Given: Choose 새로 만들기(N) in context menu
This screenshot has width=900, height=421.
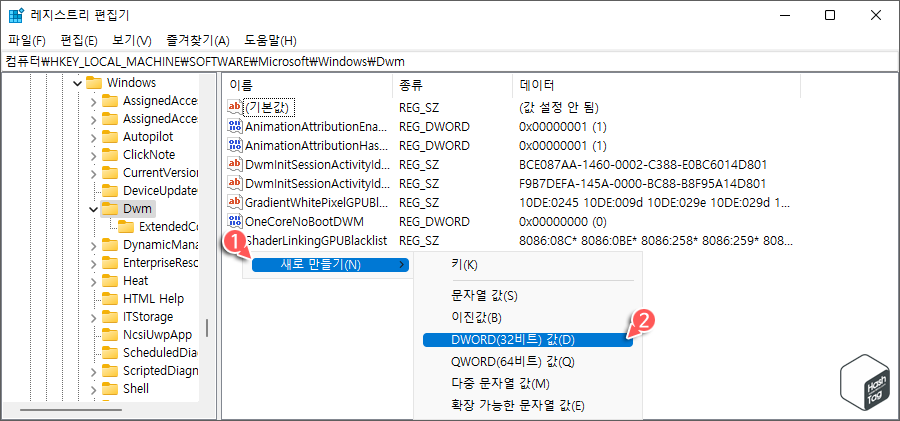Looking at the screenshot, I should (331, 264).
